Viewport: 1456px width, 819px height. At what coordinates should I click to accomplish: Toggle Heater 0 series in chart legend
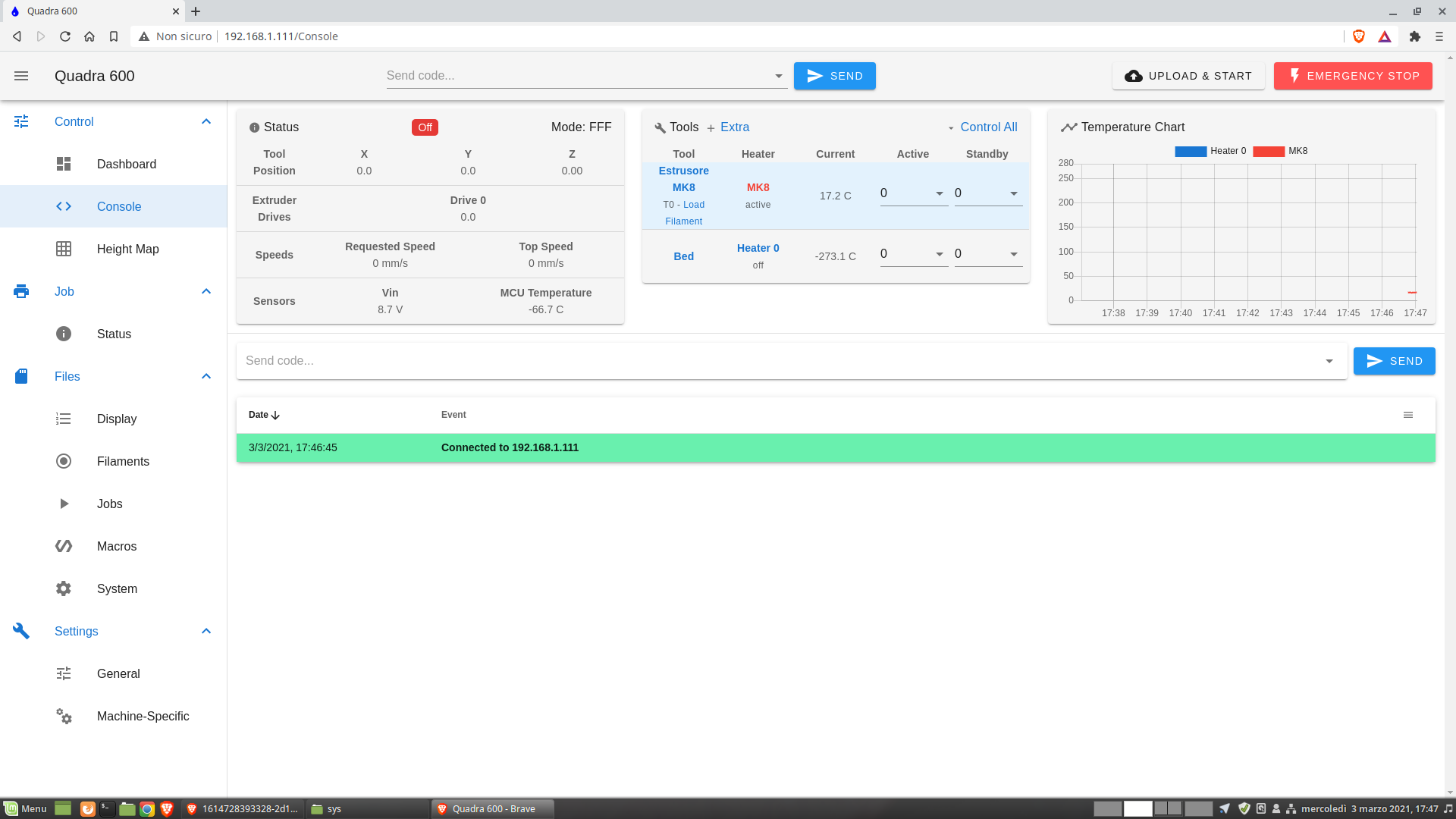point(1210,151)
